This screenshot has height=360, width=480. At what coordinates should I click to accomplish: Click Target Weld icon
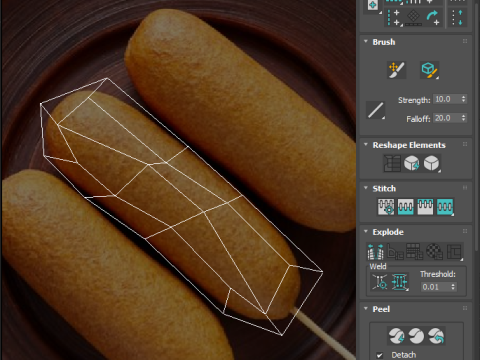click(x=380, y=282)
